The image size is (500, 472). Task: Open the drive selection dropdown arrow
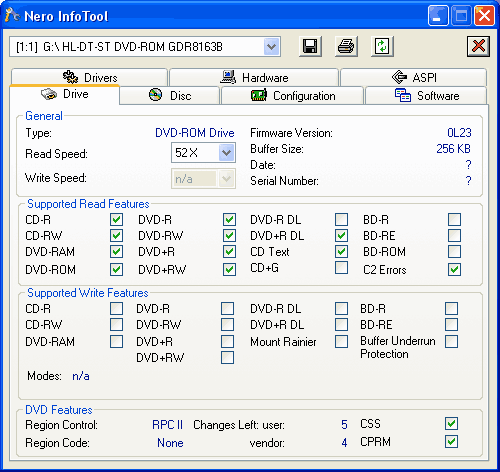click(x=272, y=47)
